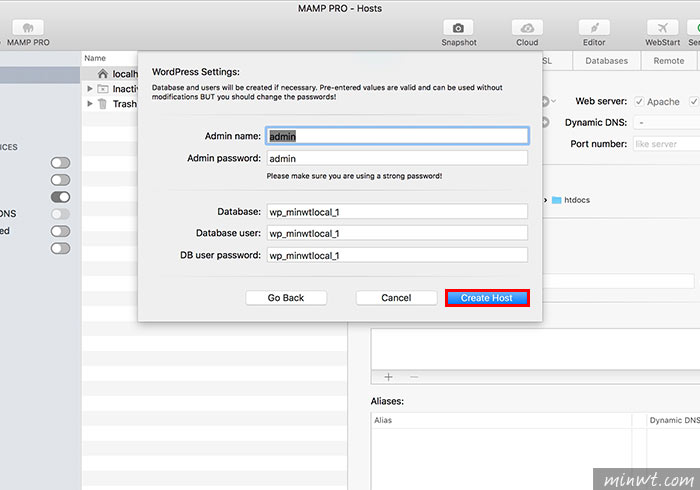Viewport: 700px width, 490px height.
Task: Open the Cloud toolbar icon
Action: point(527,28)
